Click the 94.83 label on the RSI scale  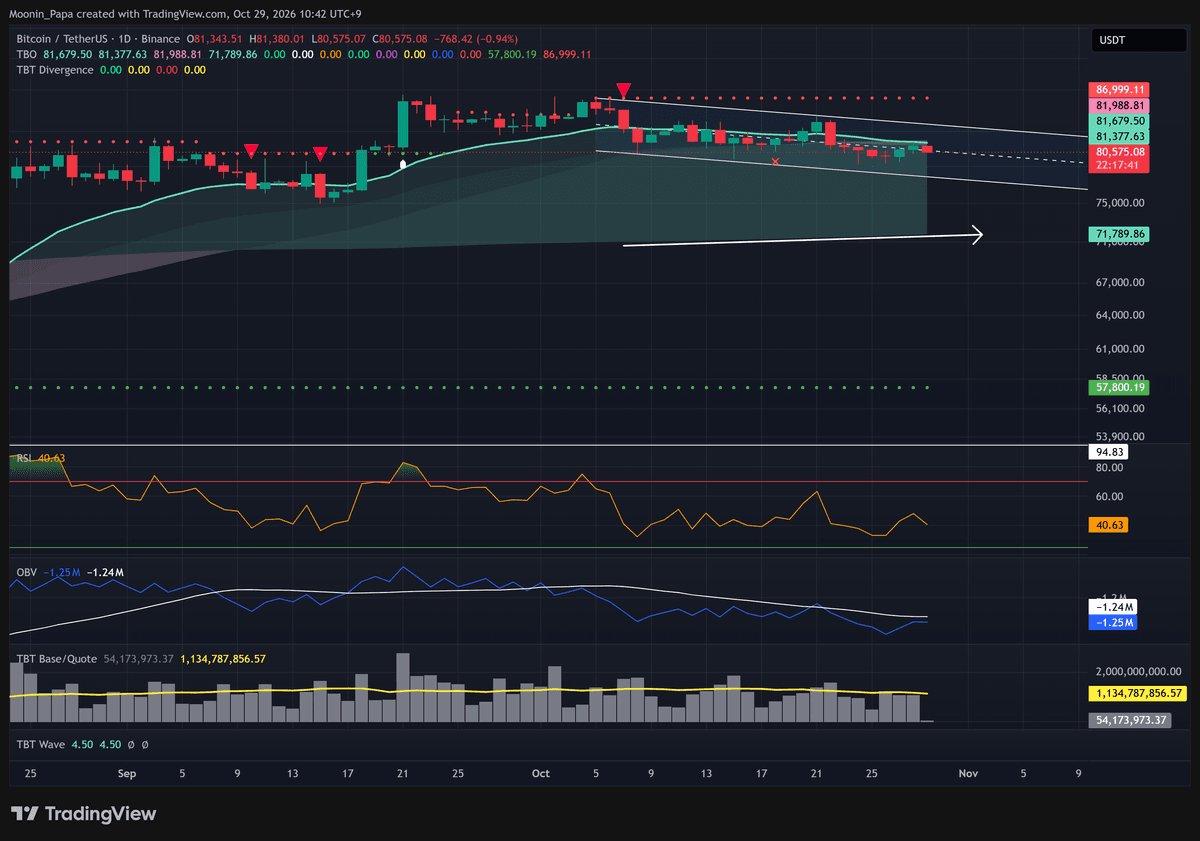(x=1108, y=452)
